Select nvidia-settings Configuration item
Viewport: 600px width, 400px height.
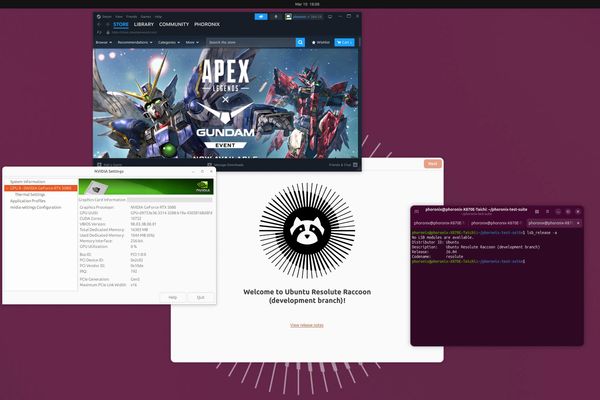click(x=36, y=207)
